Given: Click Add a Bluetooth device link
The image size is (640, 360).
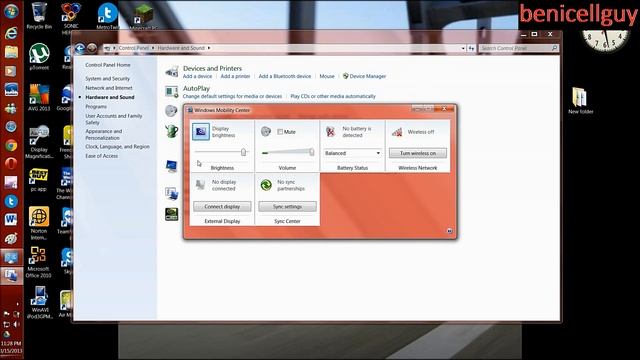Looking at the screenshot, I should tap(284, 76).
